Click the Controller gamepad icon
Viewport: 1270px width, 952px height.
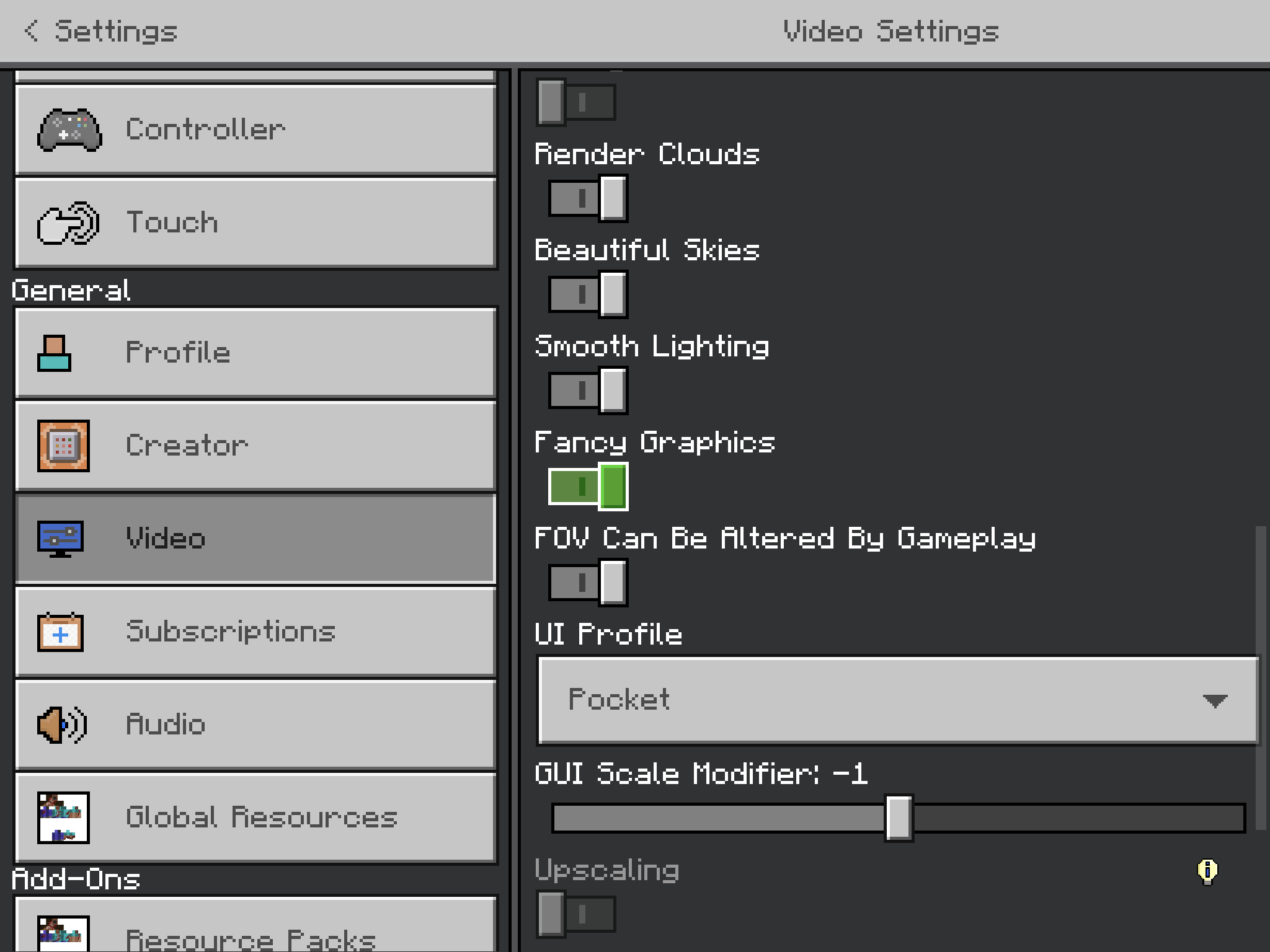(x=69, y=130)
